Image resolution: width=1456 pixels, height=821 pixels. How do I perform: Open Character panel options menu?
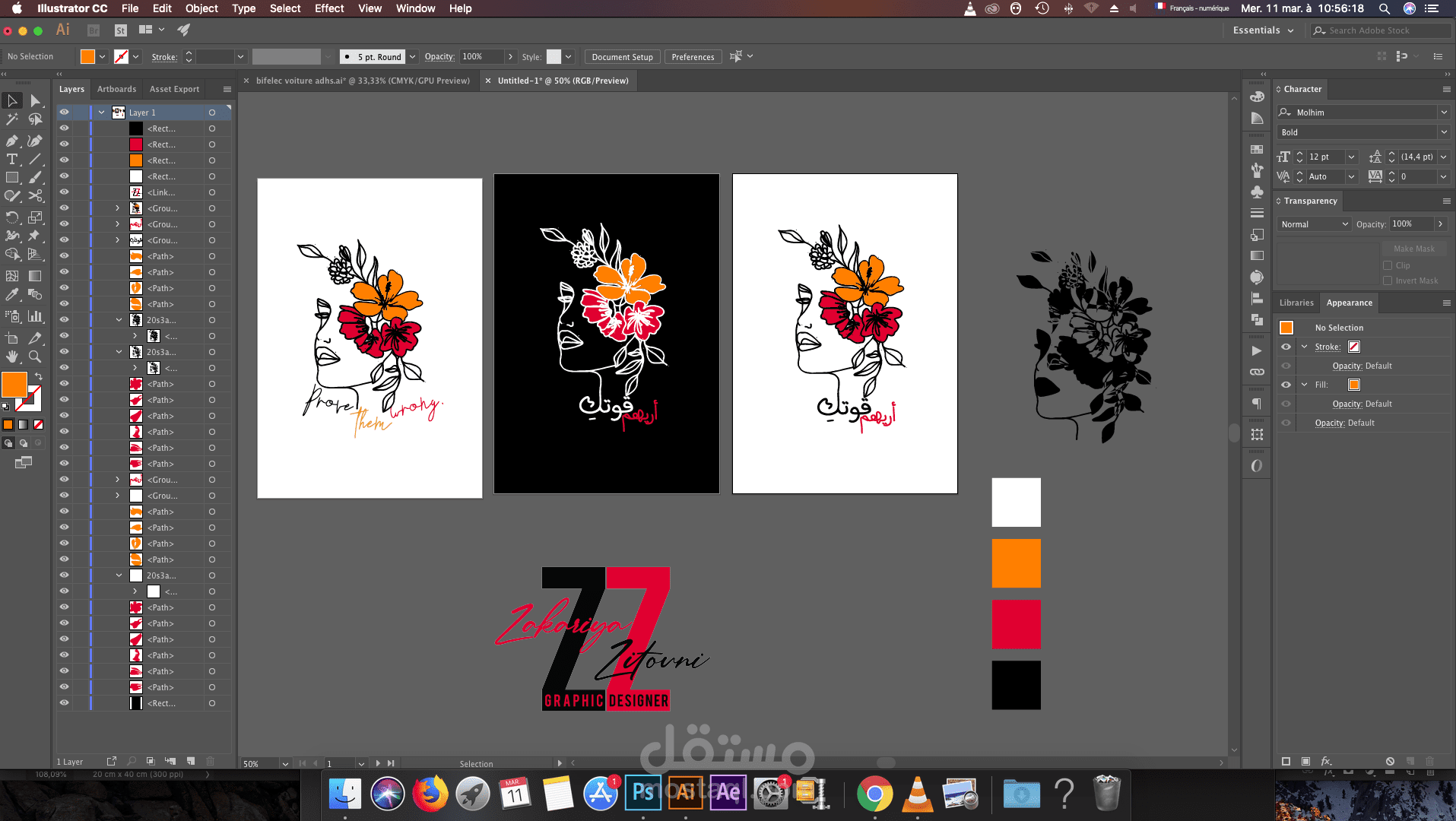tap(1446, 89)
